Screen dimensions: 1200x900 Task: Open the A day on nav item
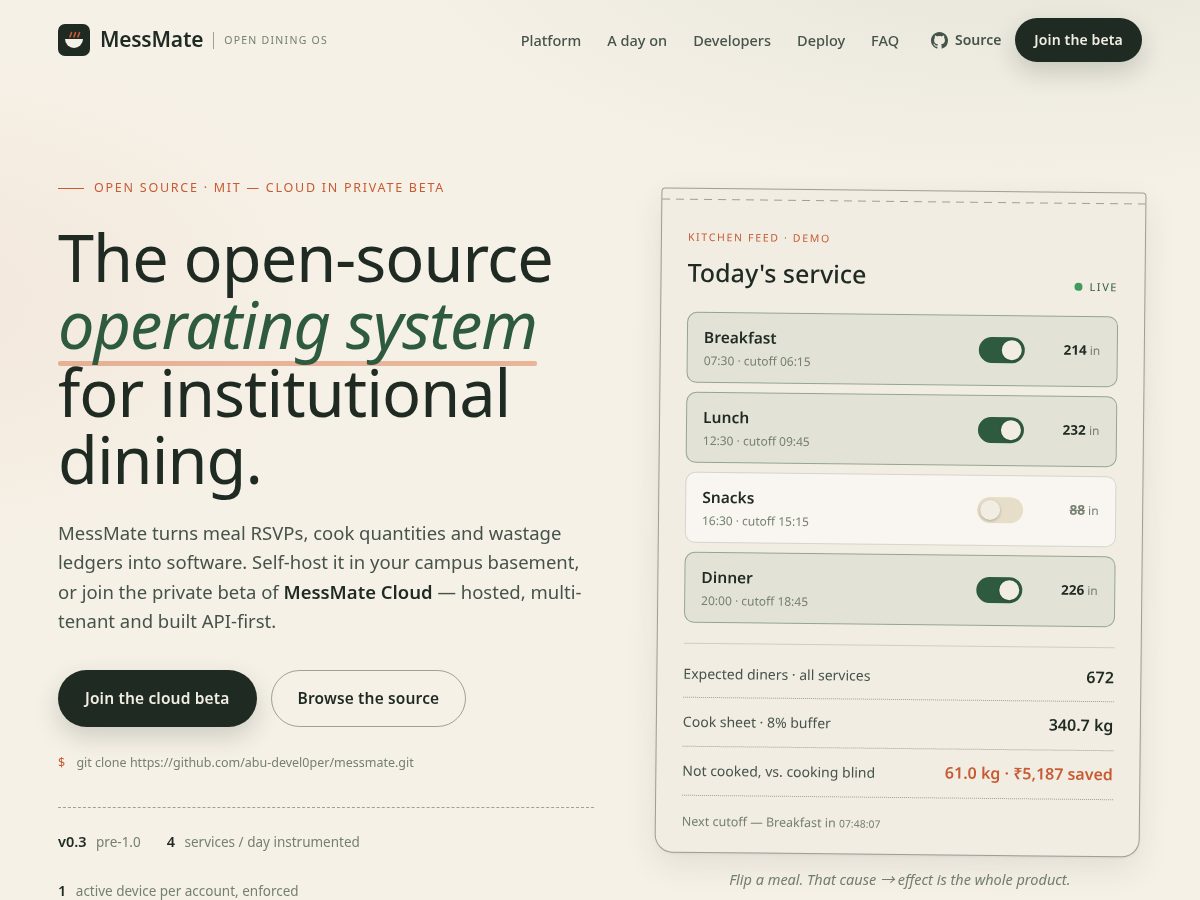(x=637, y=41)
